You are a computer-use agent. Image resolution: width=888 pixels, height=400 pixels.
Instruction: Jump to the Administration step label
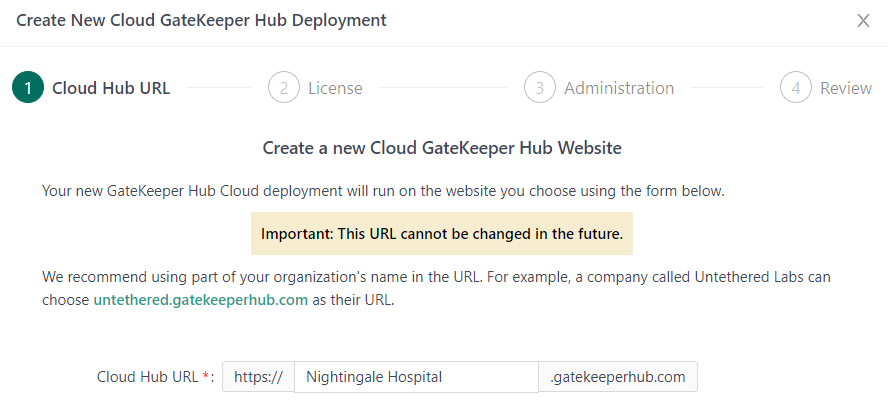click(619, 88)
